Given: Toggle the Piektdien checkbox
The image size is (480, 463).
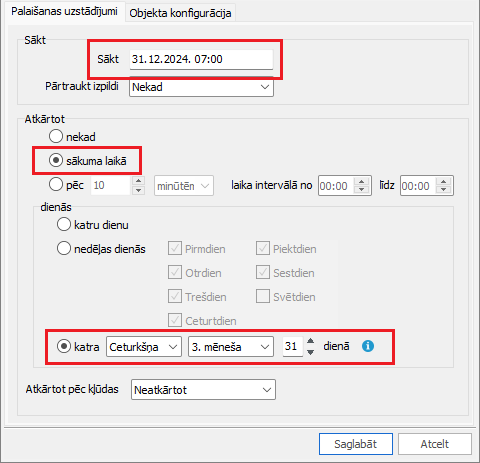Looking at the screenshot, I should click(263, 248).
